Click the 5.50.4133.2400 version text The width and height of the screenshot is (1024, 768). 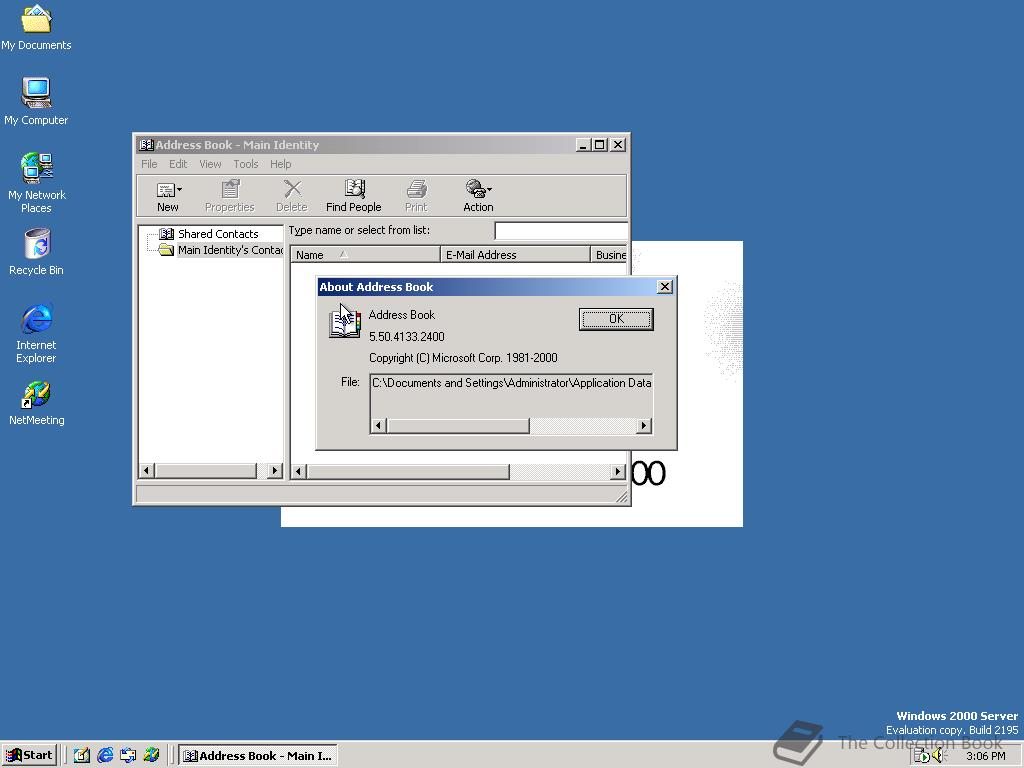(407, 337)
